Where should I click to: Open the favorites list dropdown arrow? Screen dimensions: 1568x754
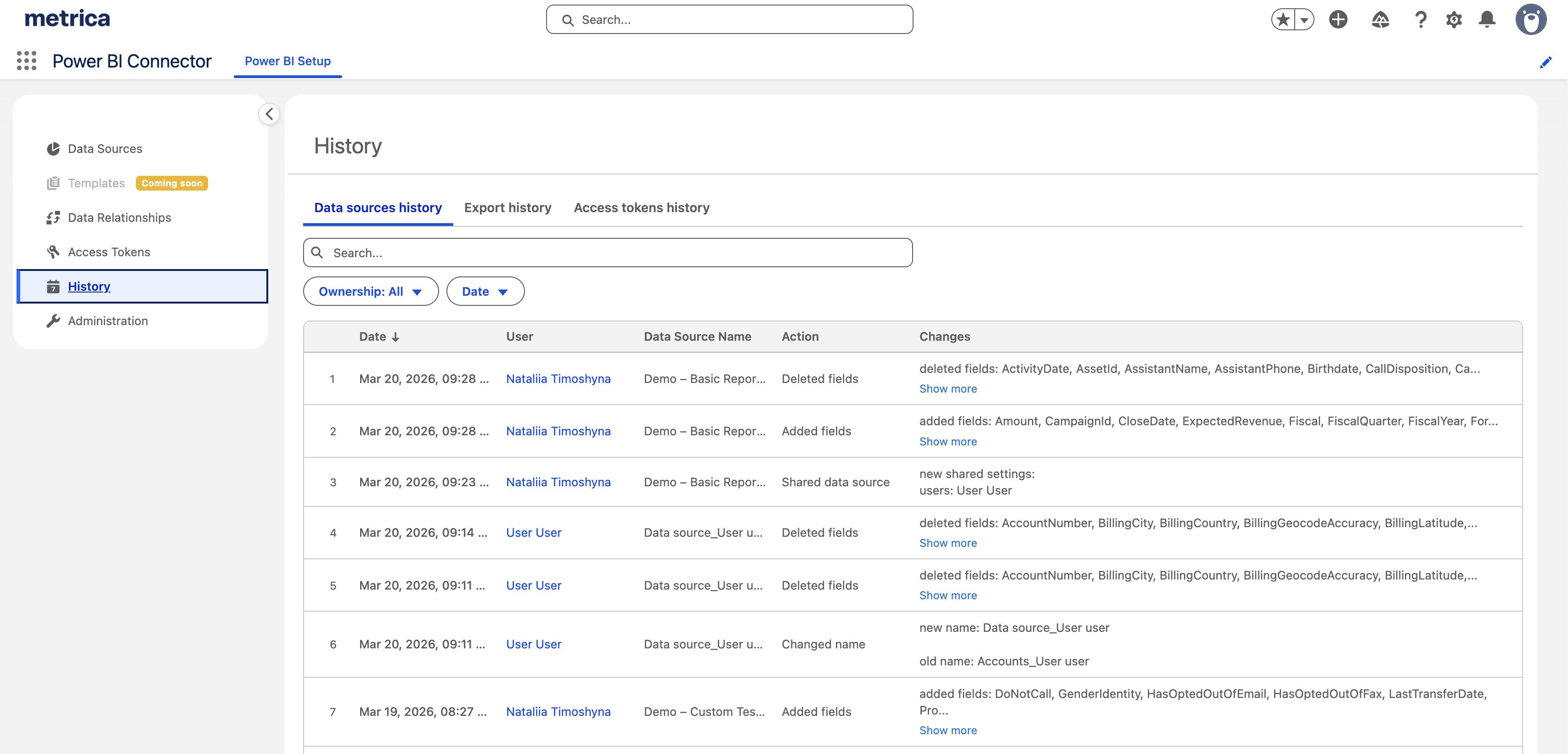(x=1304, y=19)
